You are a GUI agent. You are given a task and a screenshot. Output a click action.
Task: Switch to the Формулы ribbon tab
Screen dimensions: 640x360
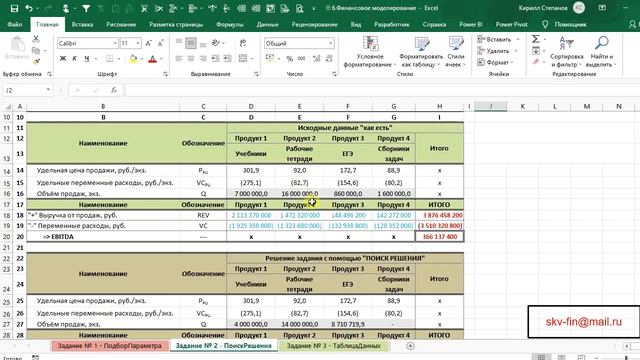229,24
